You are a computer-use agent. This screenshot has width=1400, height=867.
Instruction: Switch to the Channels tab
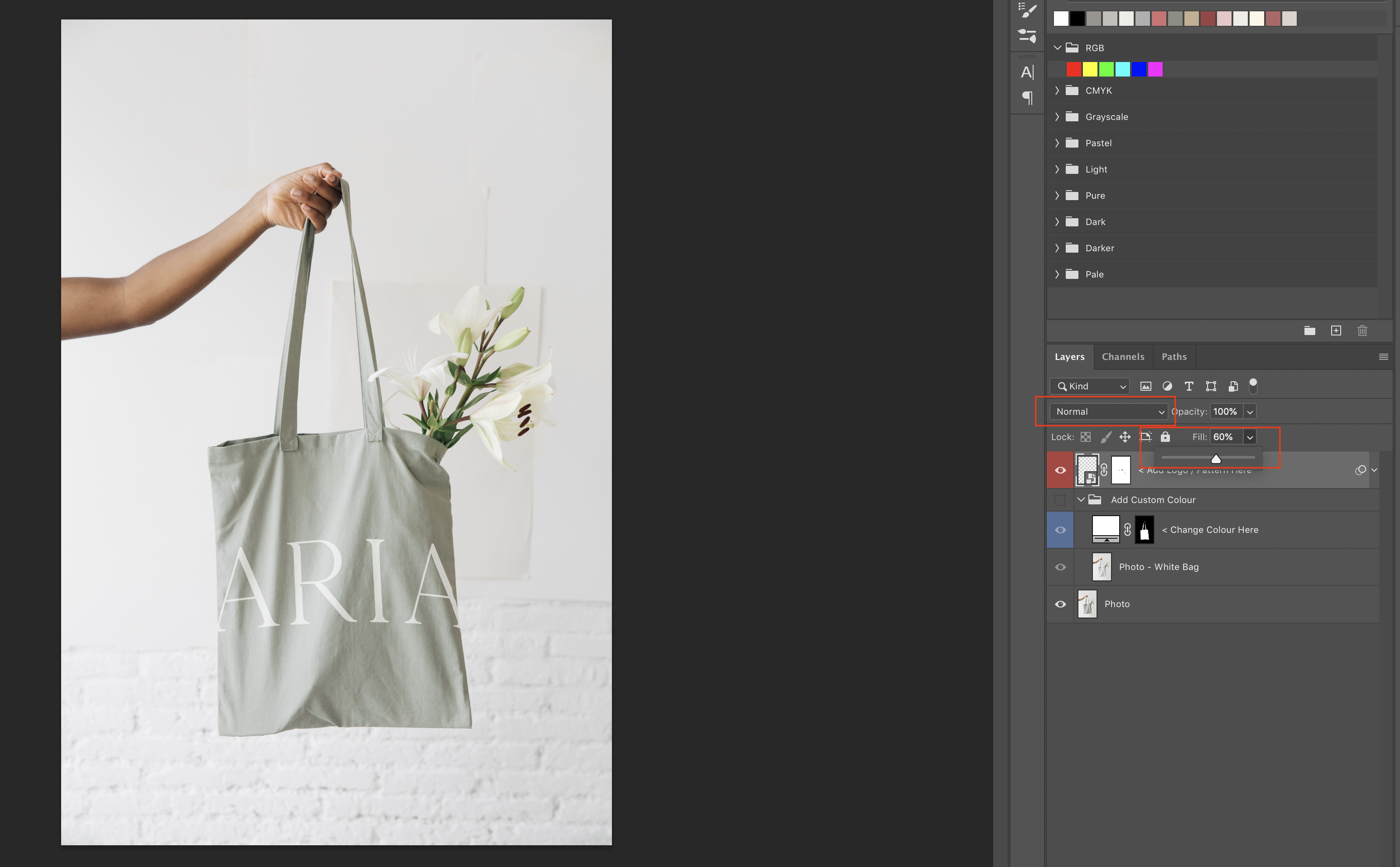pyautogui.click(x=1122, y=357)
